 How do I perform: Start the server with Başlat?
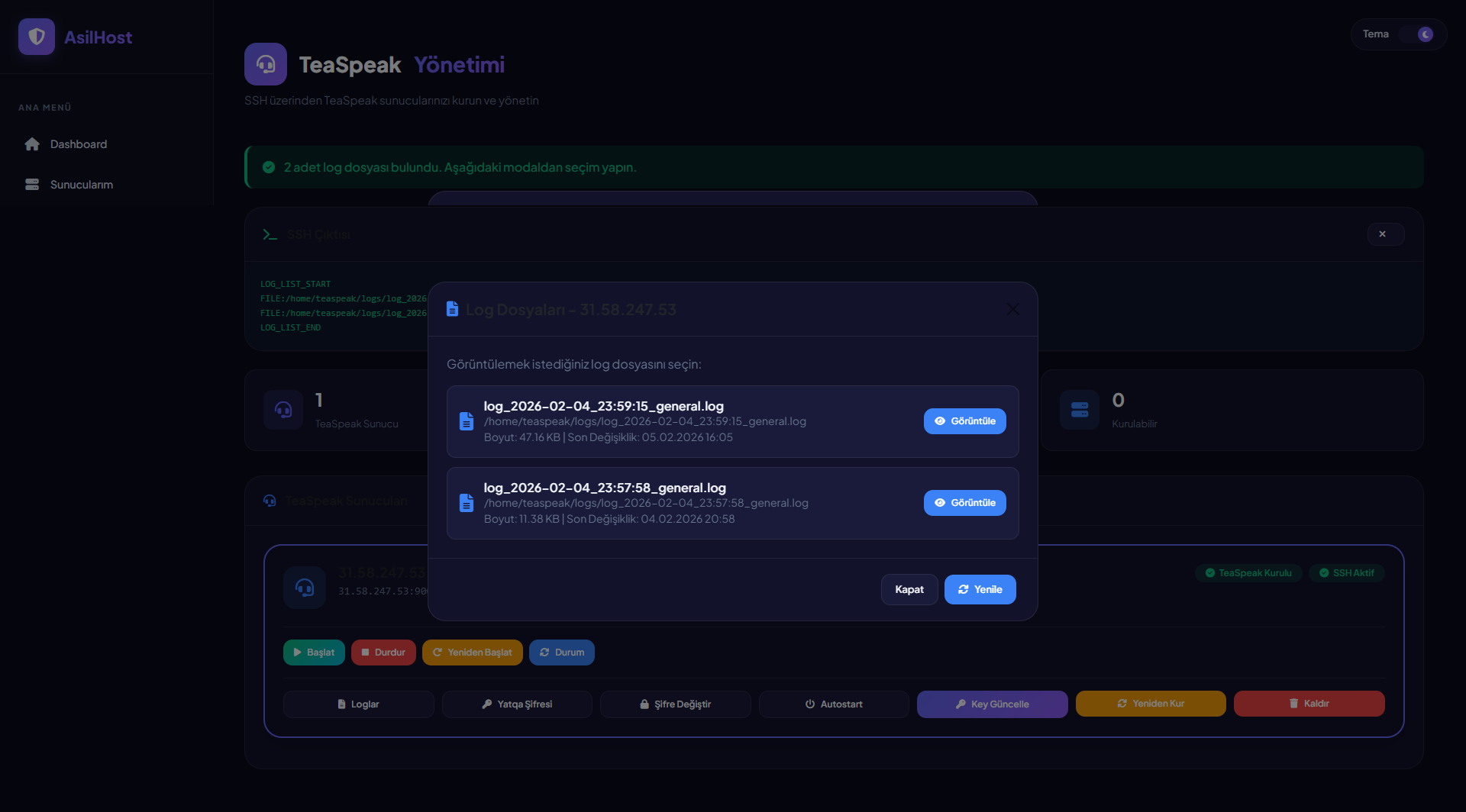(314, 652)
